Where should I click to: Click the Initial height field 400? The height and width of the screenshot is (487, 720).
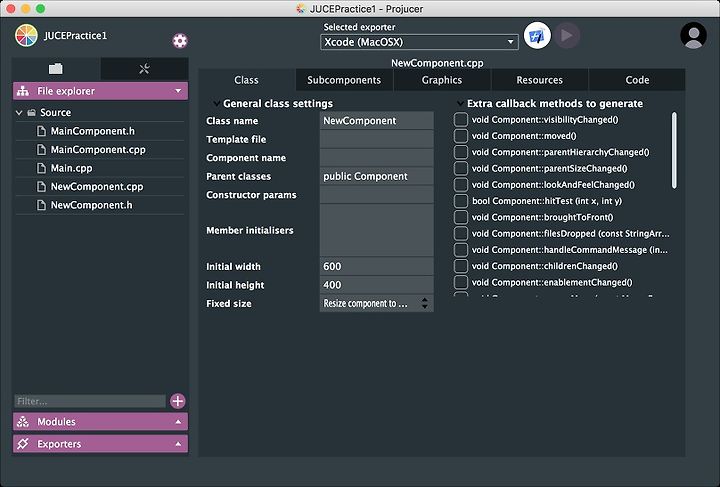coord(376,285)
